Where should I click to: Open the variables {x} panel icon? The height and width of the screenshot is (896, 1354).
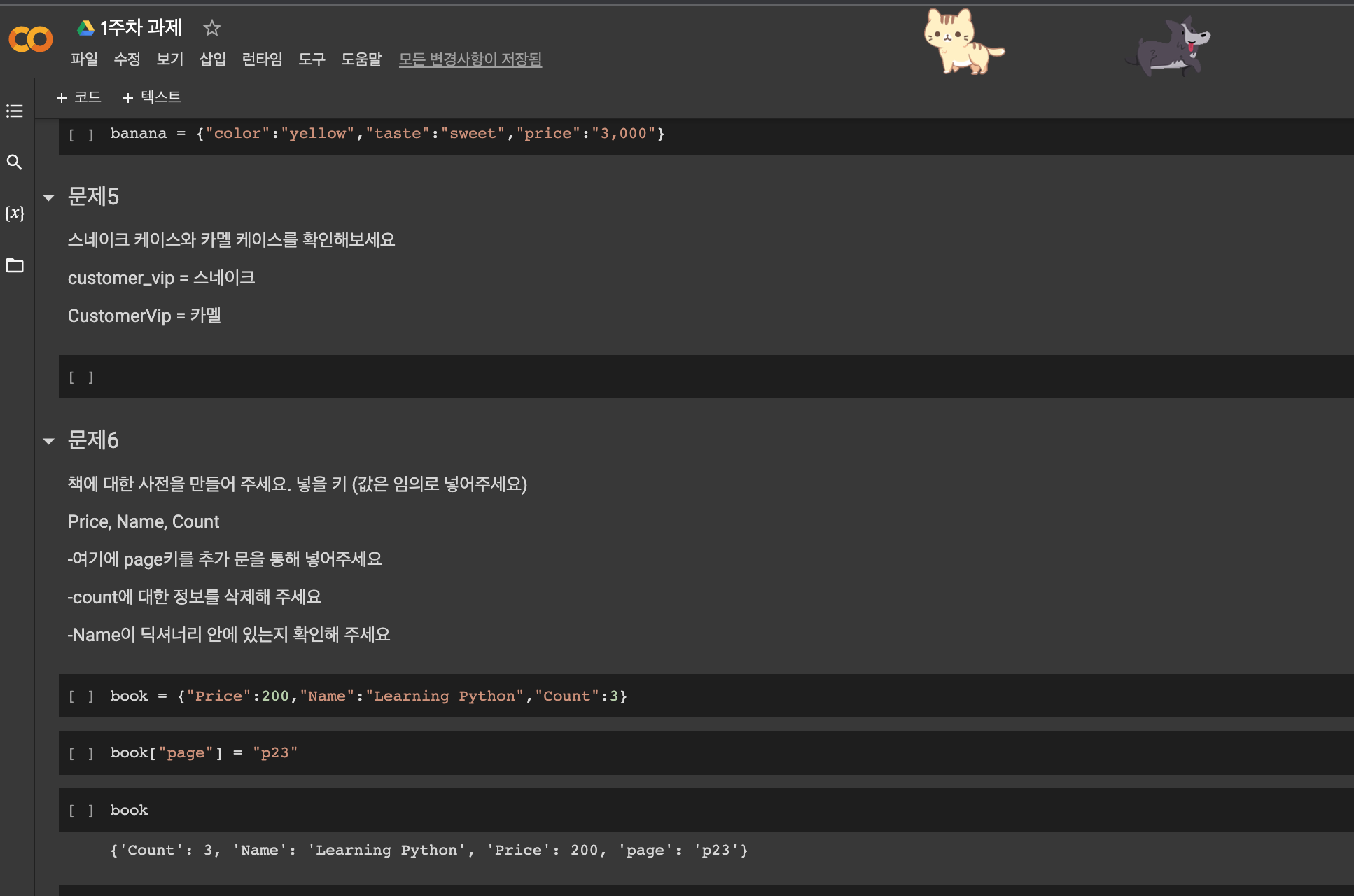[x=15, y=213]
